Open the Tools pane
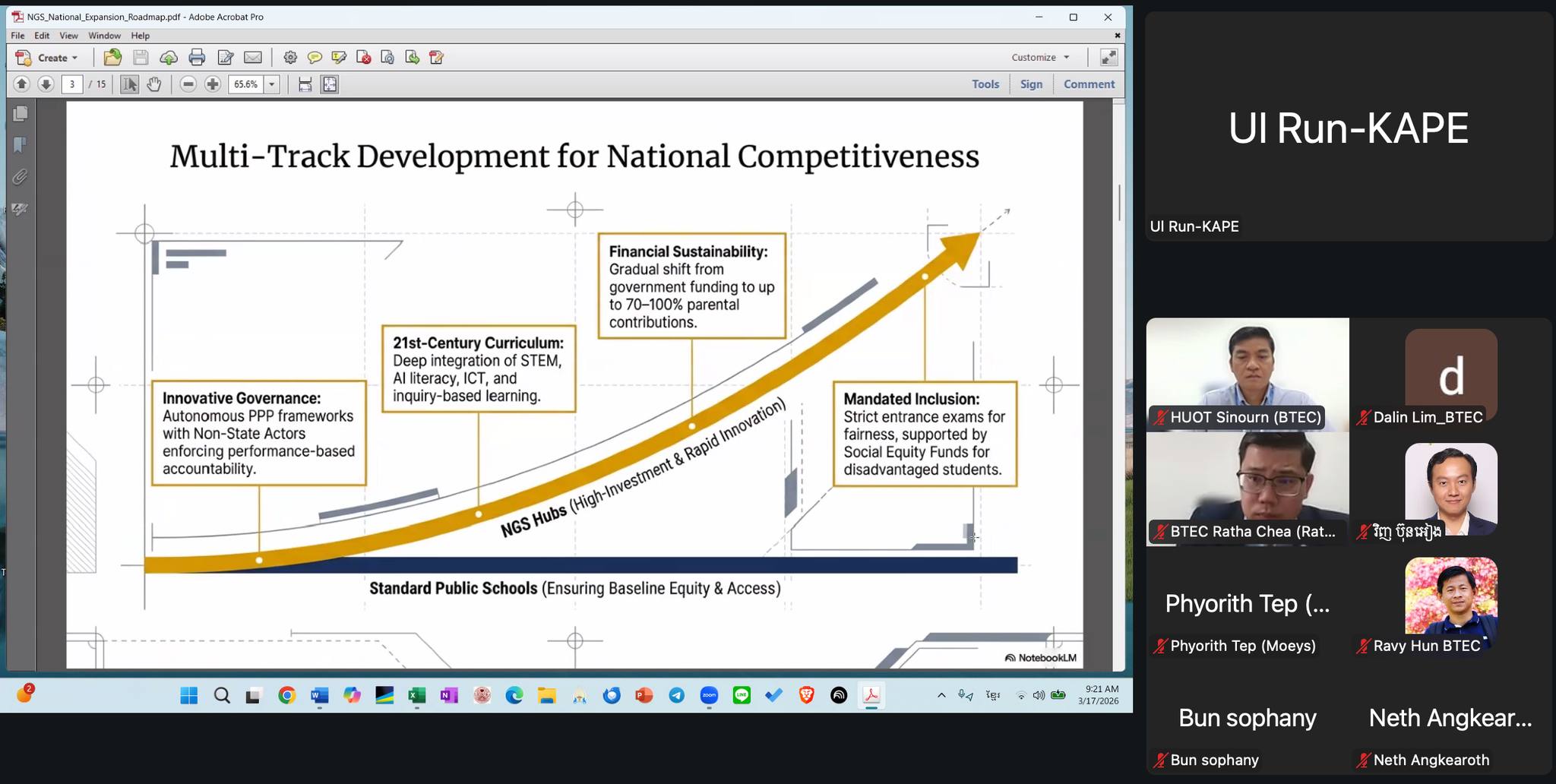 [x=985, y=84]
